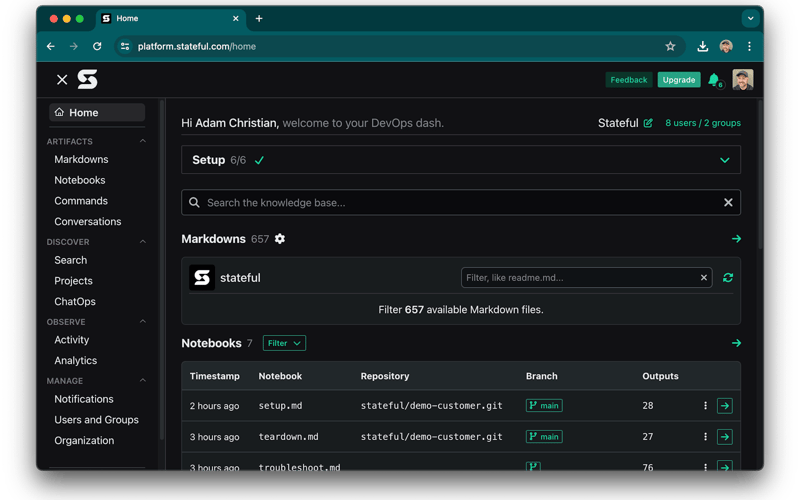Open browser downloads icon

pyautogui.click(x=703, y=46)
